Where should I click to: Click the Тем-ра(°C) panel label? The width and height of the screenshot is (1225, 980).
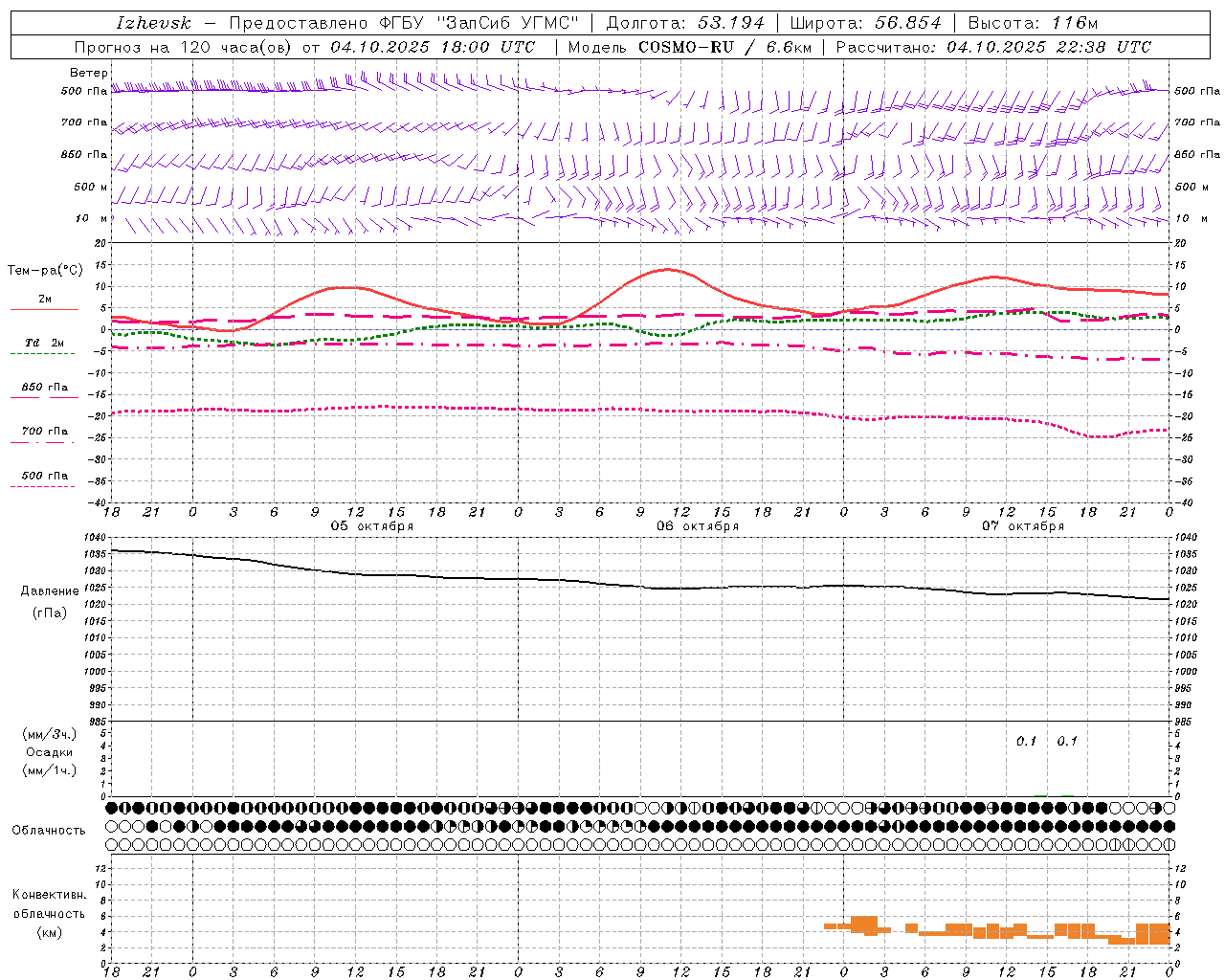click(x=45, y=270)
